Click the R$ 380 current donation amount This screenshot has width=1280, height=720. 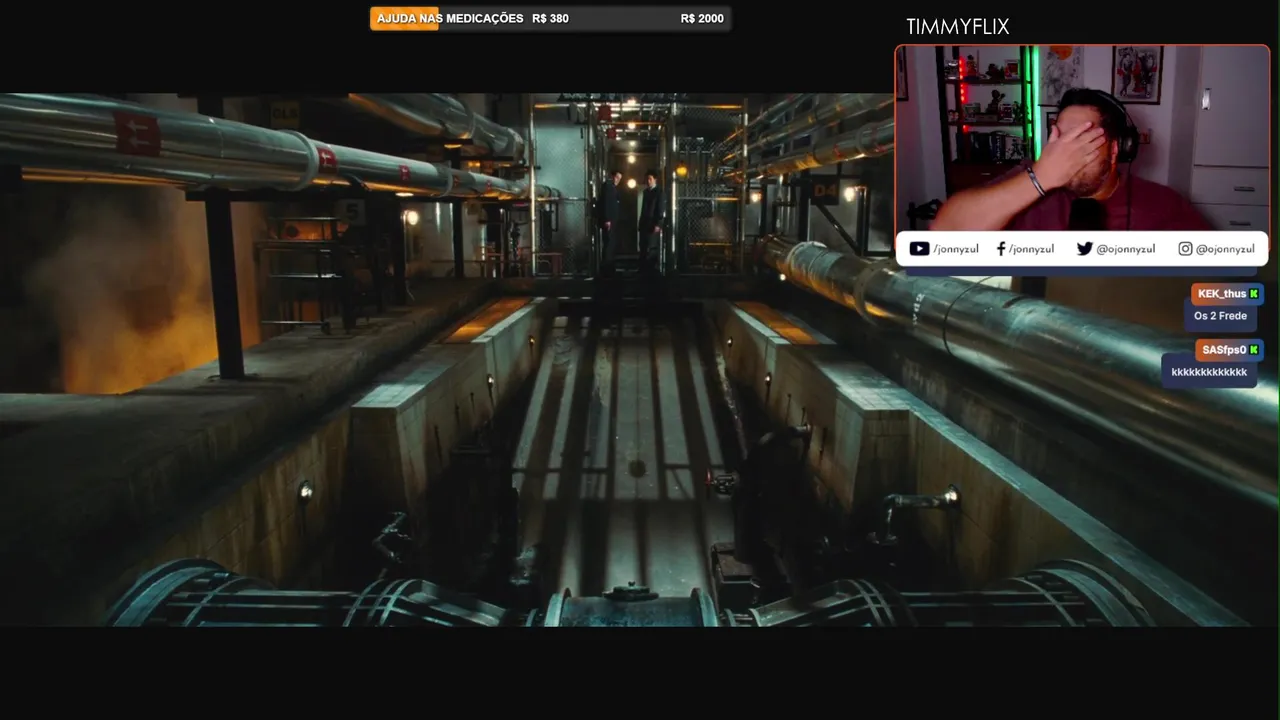tap(550, 19)
